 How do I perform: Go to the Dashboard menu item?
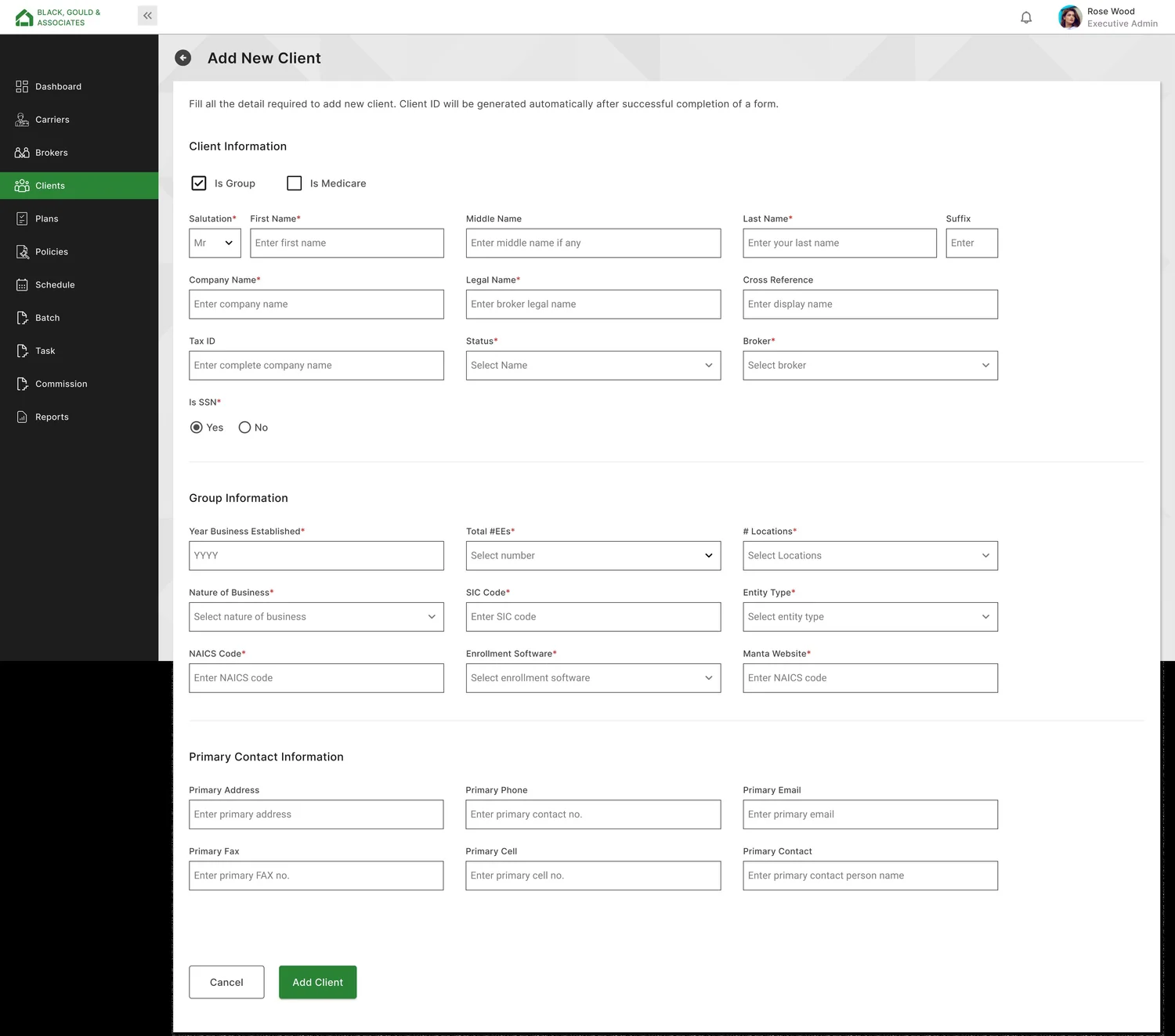point(79,87)
